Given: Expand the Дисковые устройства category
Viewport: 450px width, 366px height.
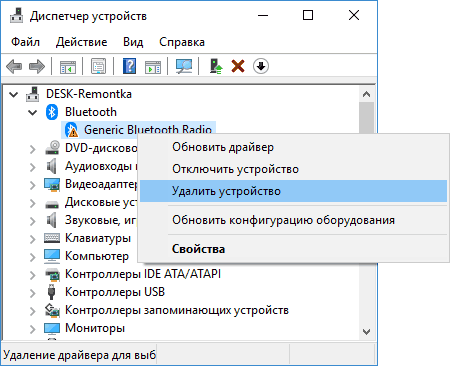Looking at the screenshot, I should coord(32,202).
